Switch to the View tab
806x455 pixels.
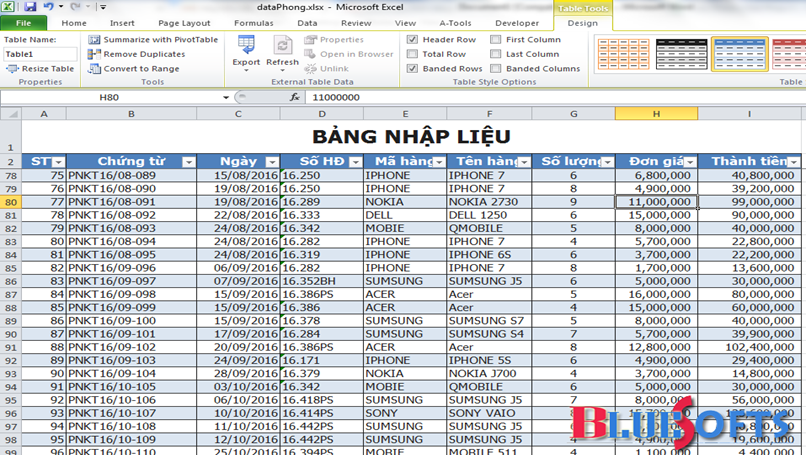[x=405, y=23]
